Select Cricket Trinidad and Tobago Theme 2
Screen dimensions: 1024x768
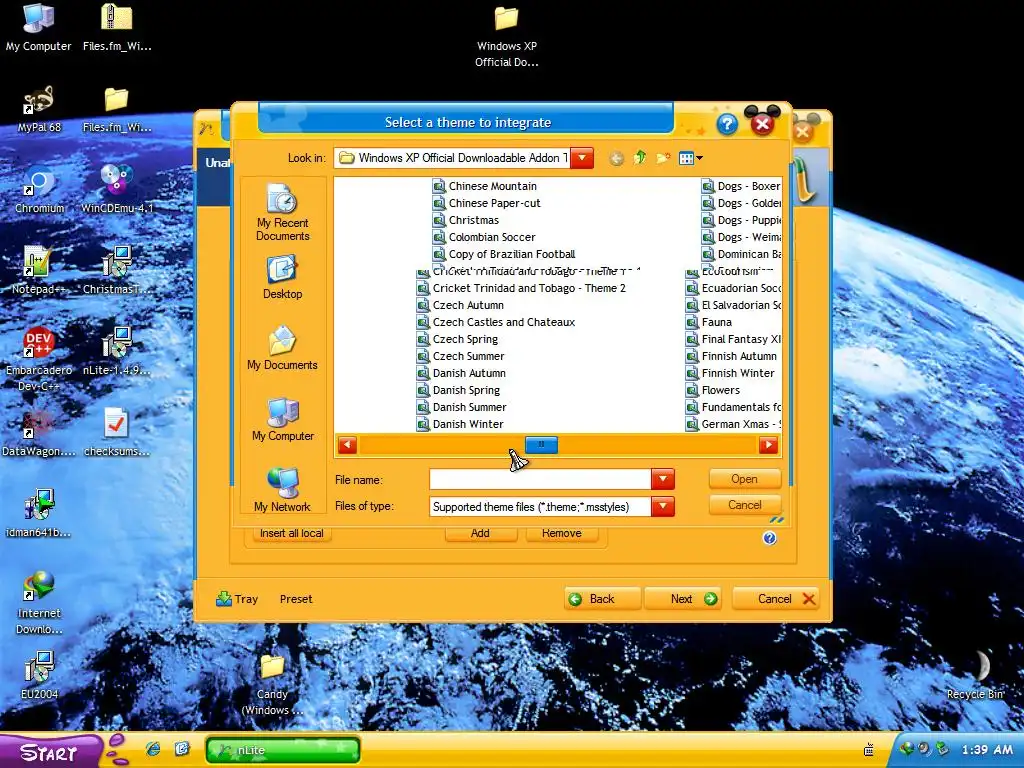coord(521,288)
